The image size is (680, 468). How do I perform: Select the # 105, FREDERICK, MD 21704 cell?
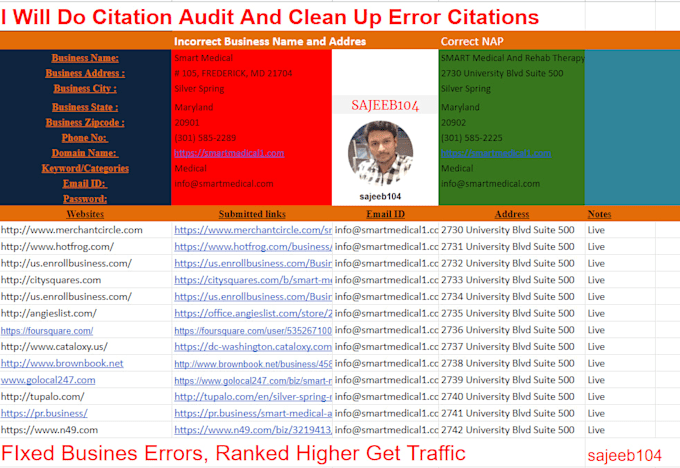(x=252, y=73)
